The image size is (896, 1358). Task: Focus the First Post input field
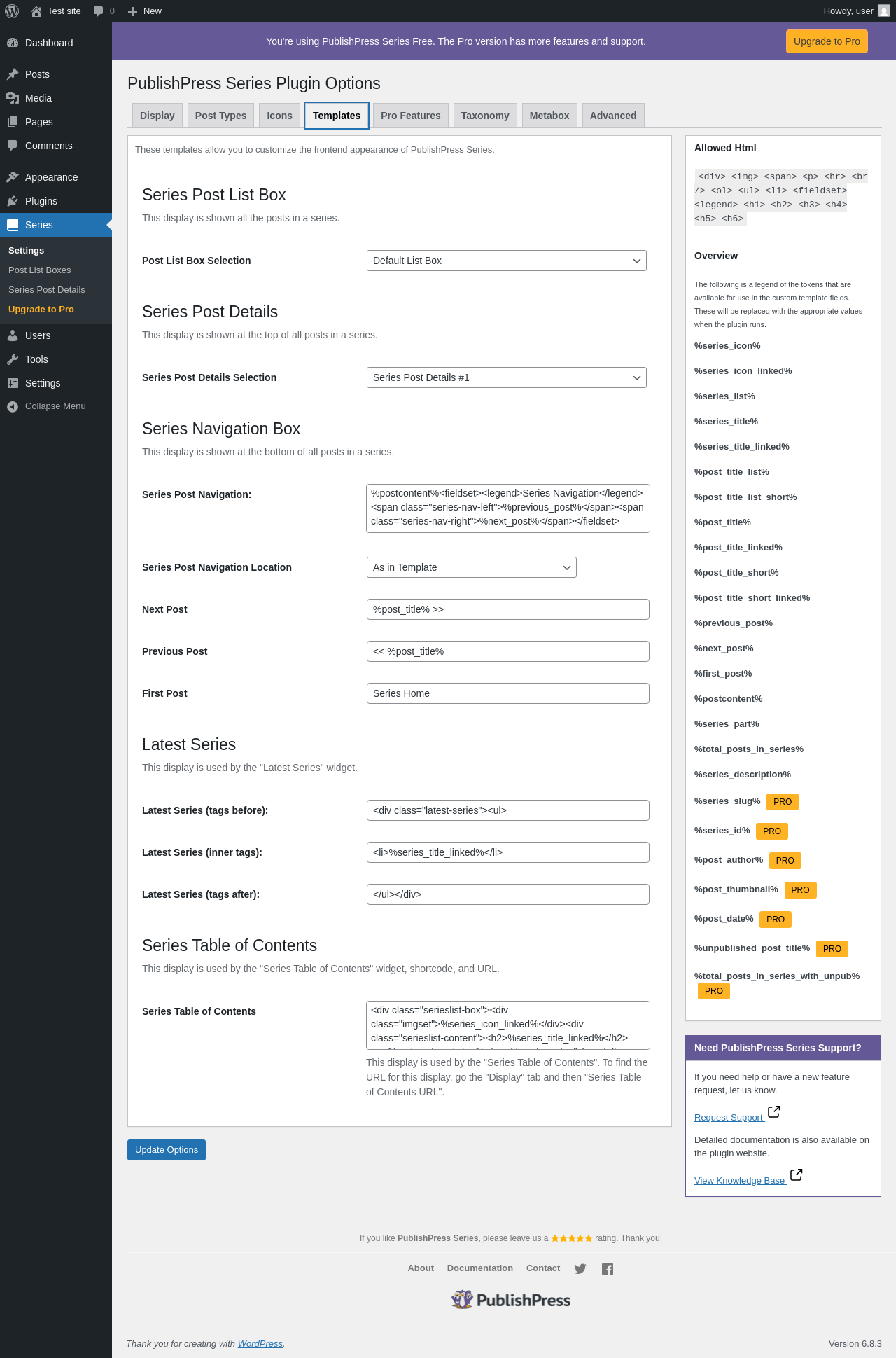tap(508, 693)
